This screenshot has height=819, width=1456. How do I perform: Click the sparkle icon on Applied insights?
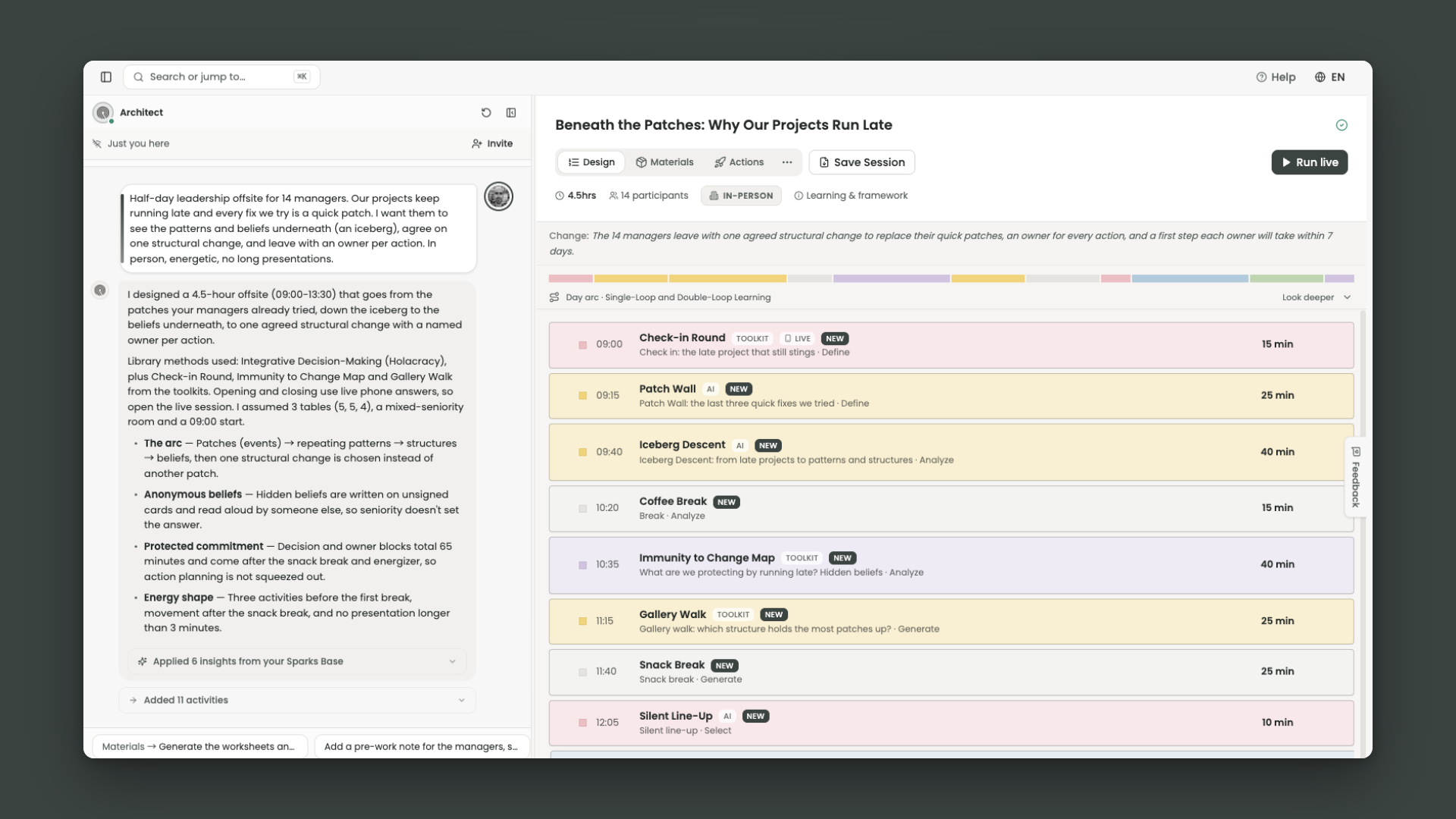coord(142,661)
